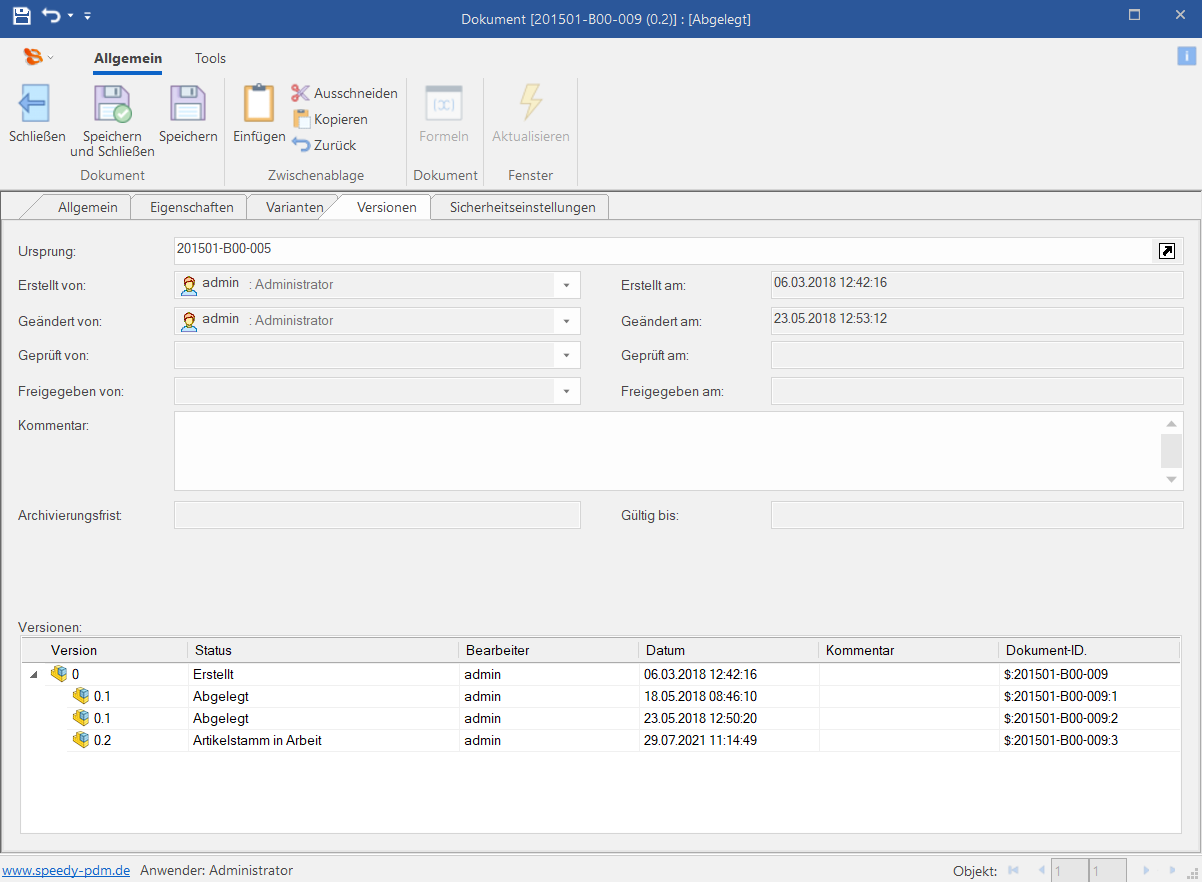Collapse version 0 tree node

35,675
